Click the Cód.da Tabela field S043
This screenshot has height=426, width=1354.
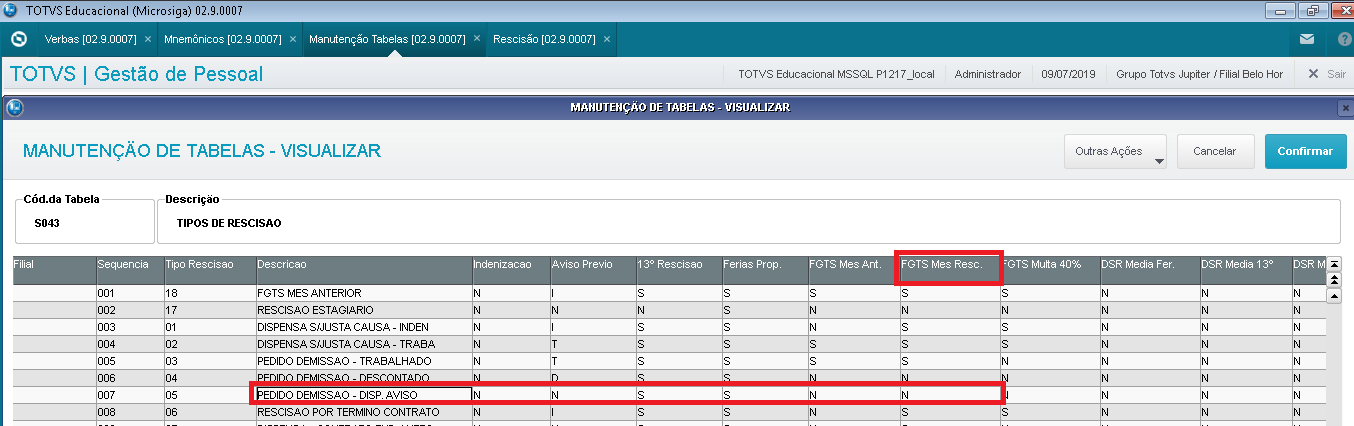tap(83, 222)
